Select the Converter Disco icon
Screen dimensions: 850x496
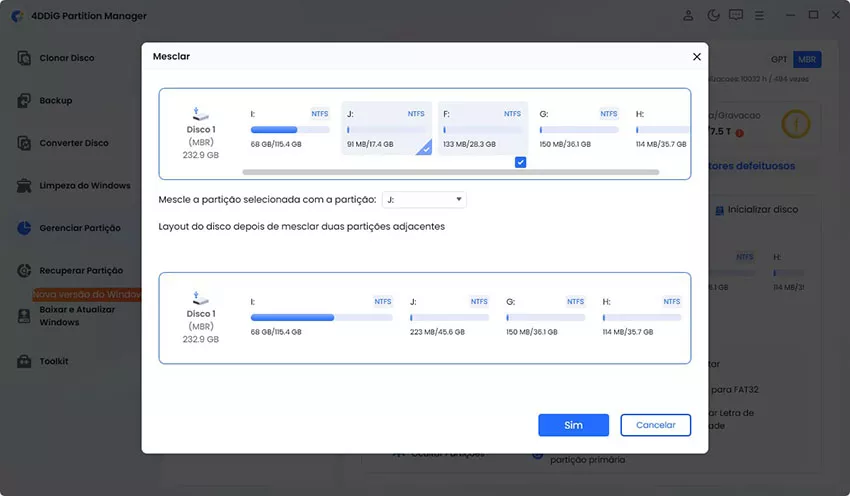coord(24,143)
